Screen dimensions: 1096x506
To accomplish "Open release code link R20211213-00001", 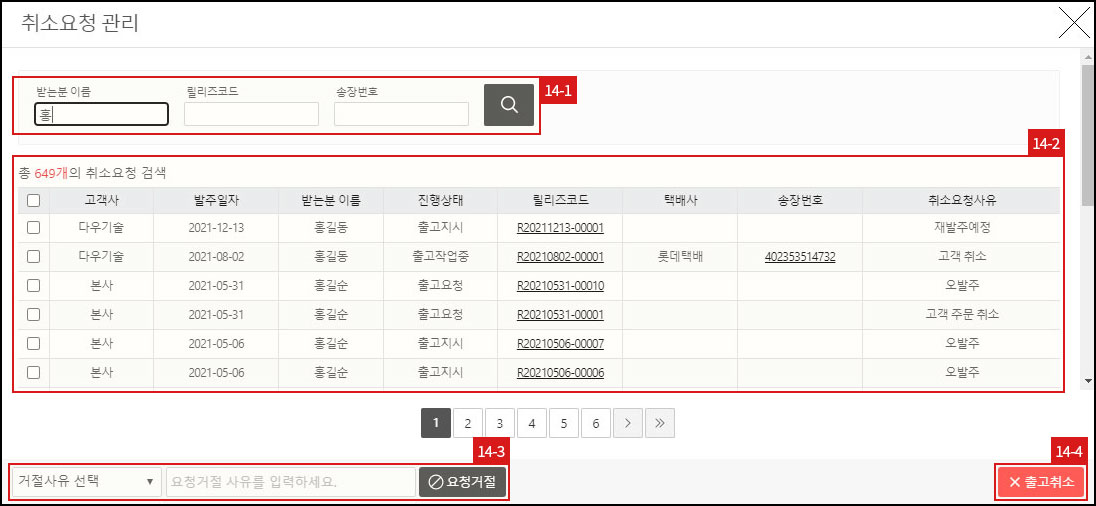I will 561,228.
